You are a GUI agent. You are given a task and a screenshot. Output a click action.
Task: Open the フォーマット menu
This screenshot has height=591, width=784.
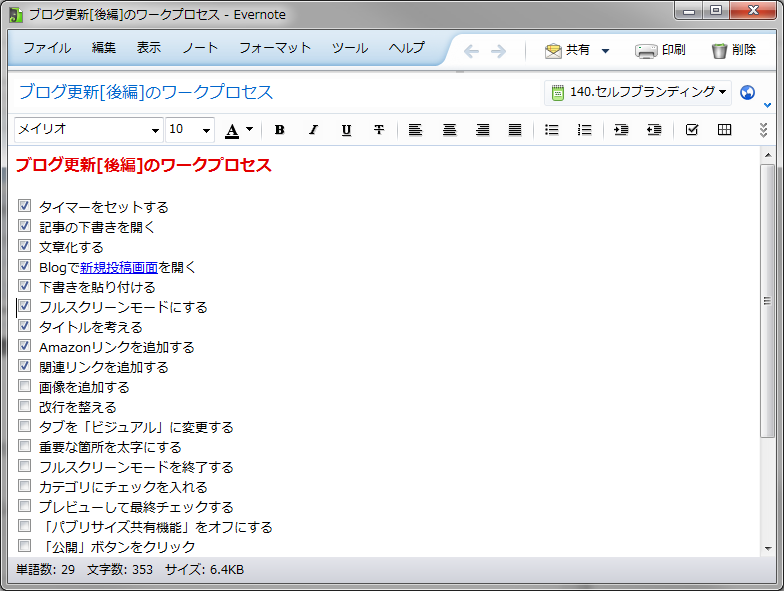click(x=275, y=48)
